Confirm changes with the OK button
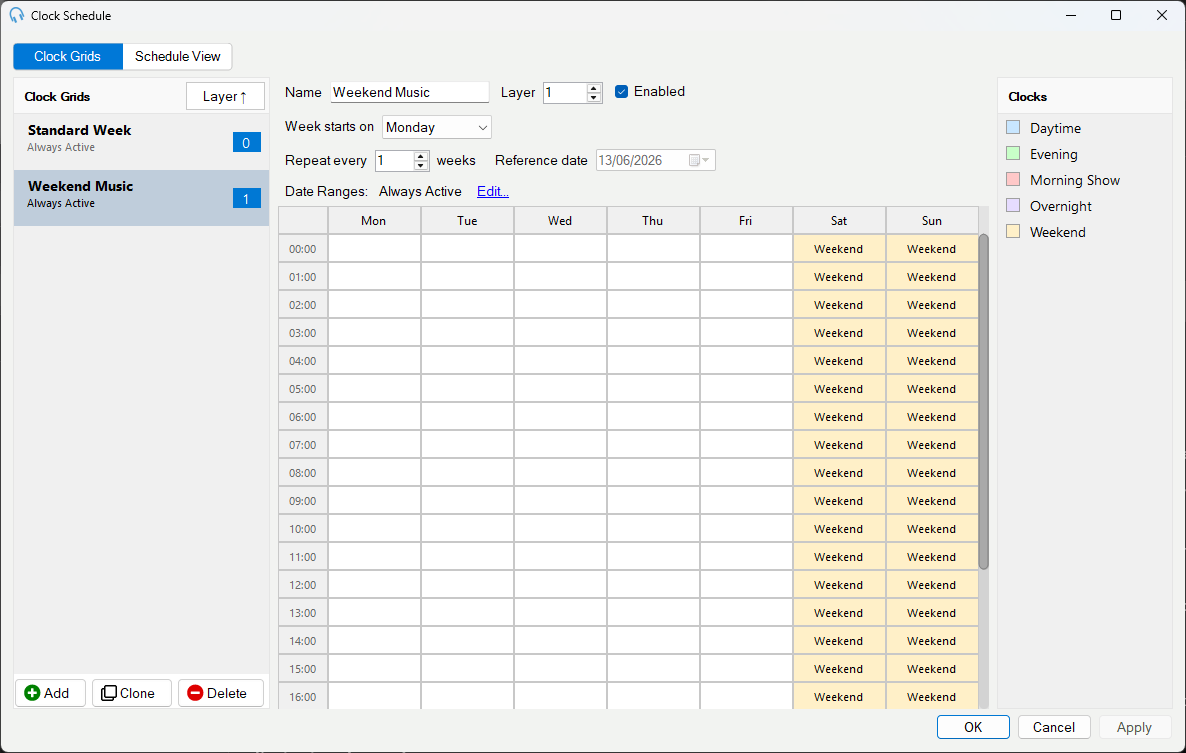1186x753 pixels. tap(973, 727)
